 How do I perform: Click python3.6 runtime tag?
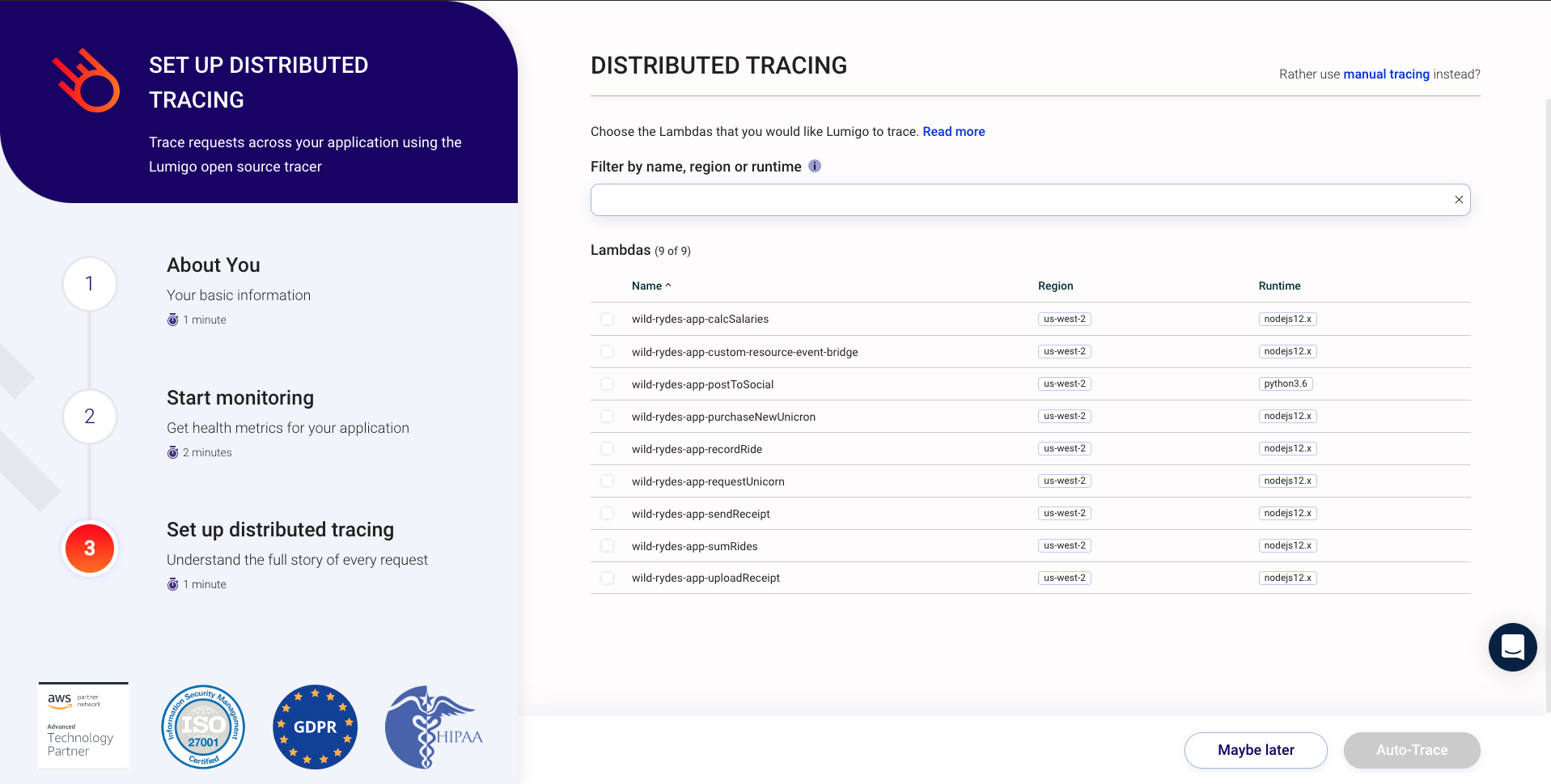1286,384
